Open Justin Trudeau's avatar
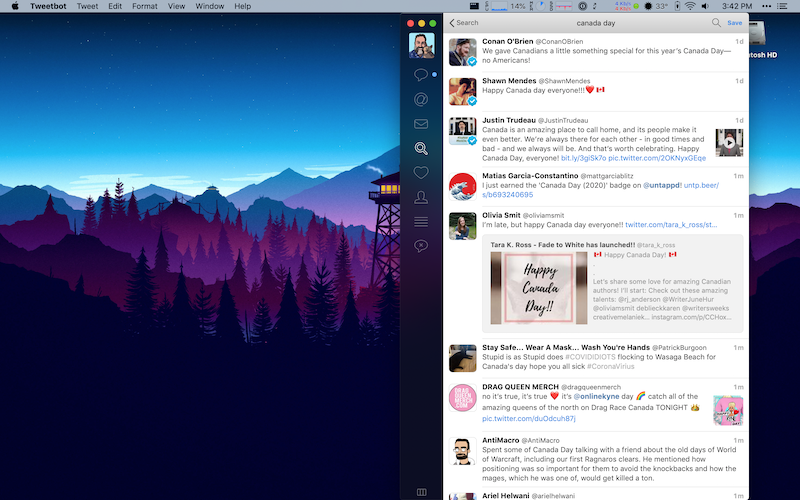Image resolution: width=800 pixels, height=500 pixels. click(x=463, y=131)
